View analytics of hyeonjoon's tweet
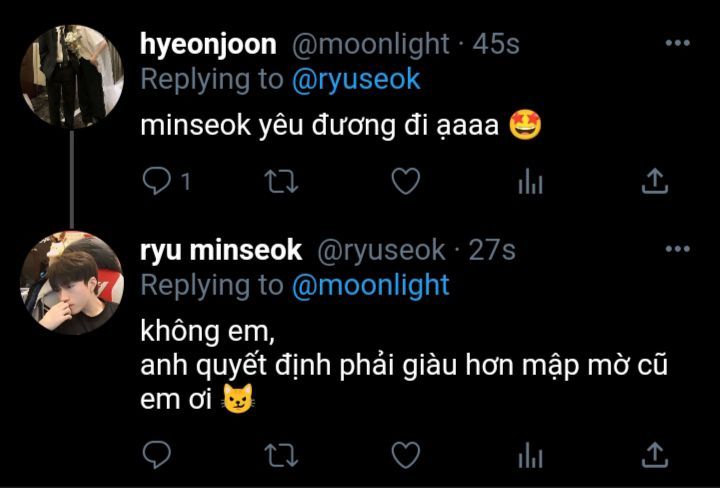 tap(530, 181)
